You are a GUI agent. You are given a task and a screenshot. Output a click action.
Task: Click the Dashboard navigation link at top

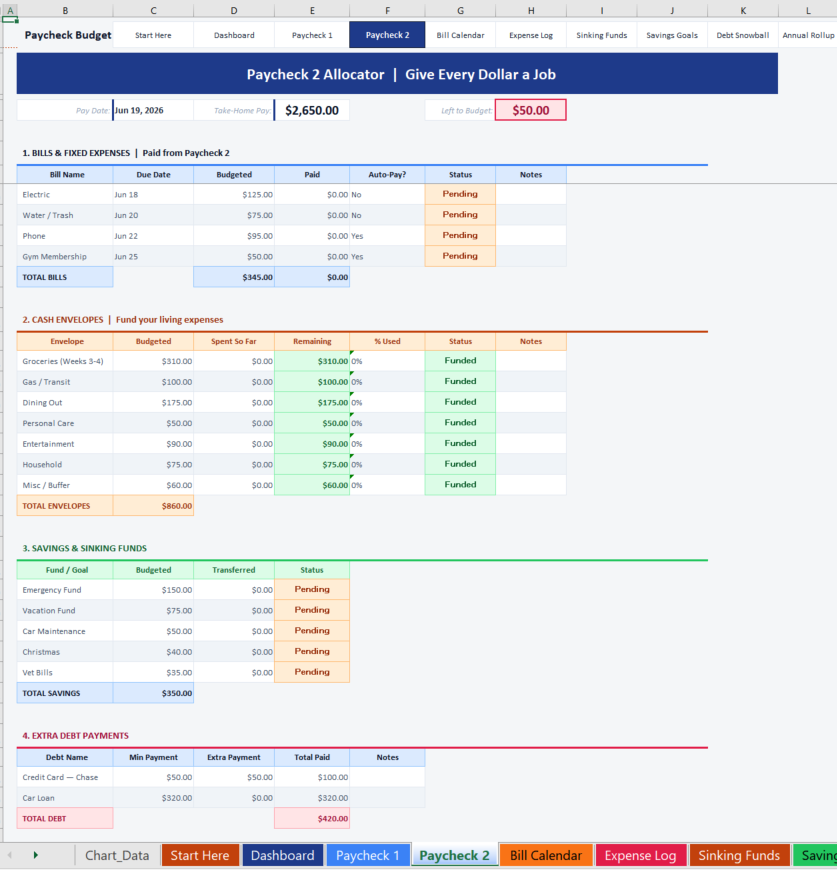click(x=234, y=35)
